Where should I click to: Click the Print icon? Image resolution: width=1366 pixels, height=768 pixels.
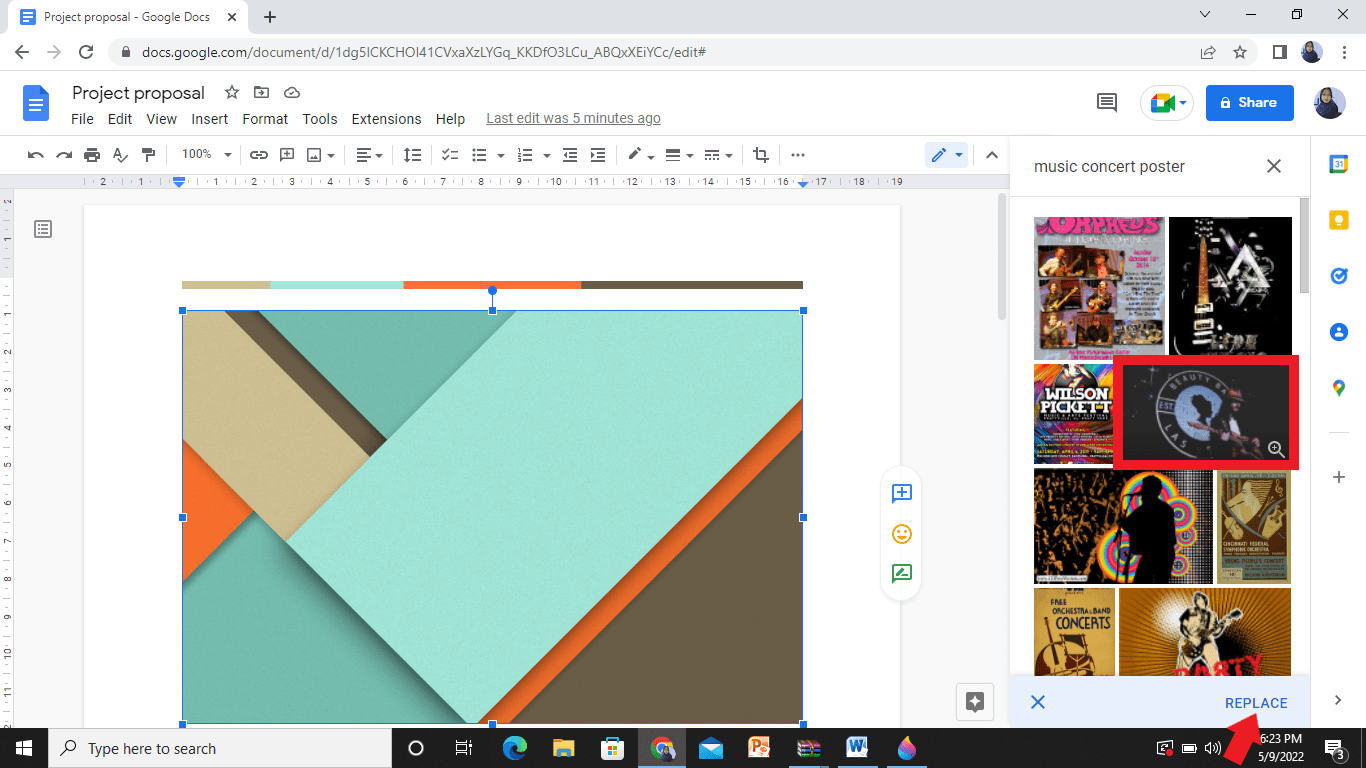click(91, 154)
